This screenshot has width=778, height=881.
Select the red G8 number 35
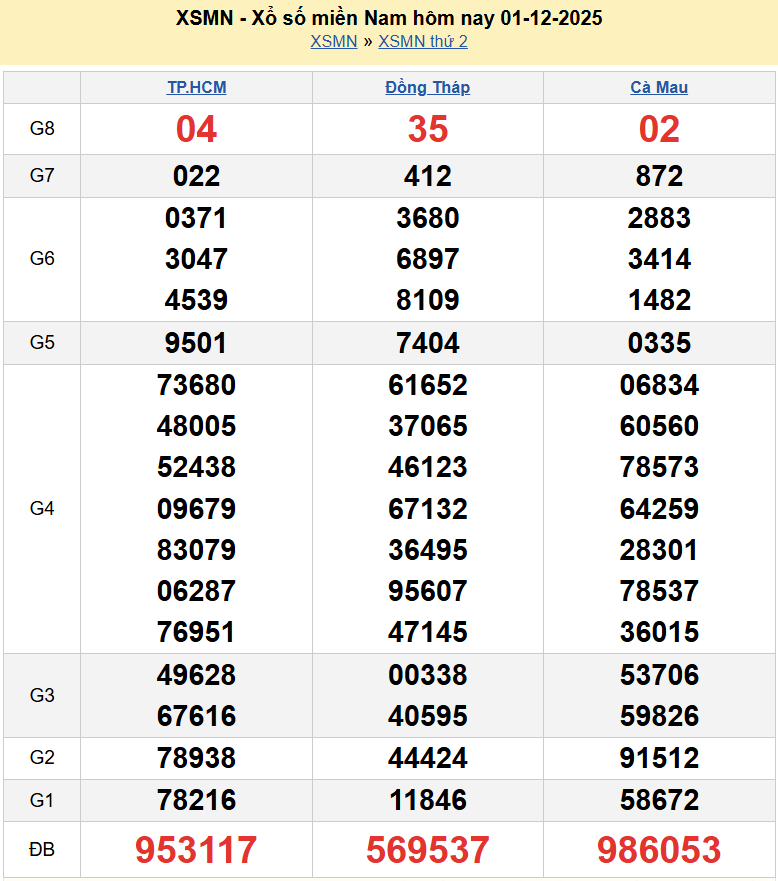pos(427,129)
